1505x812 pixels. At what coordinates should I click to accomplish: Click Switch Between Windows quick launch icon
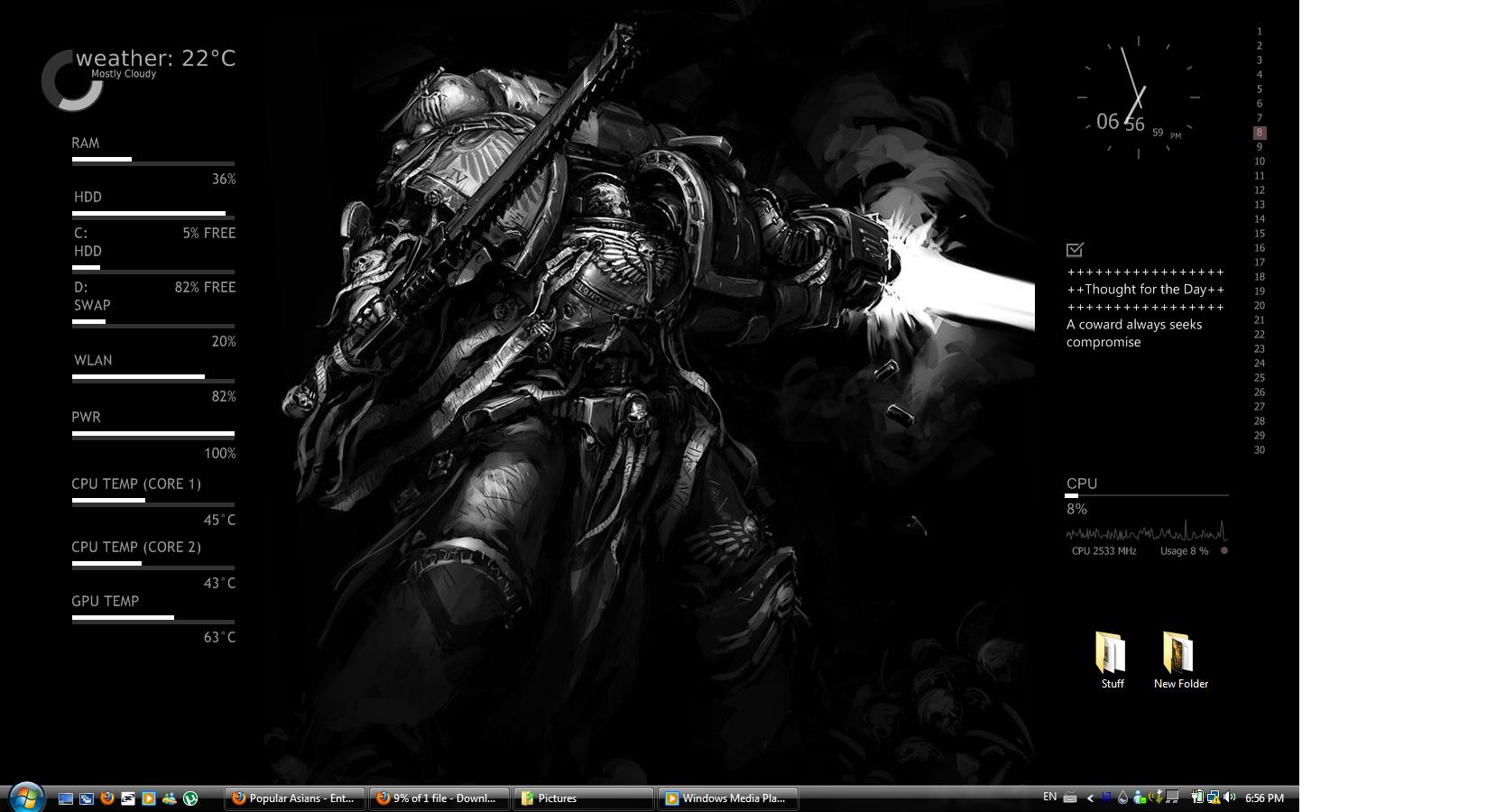87,798
